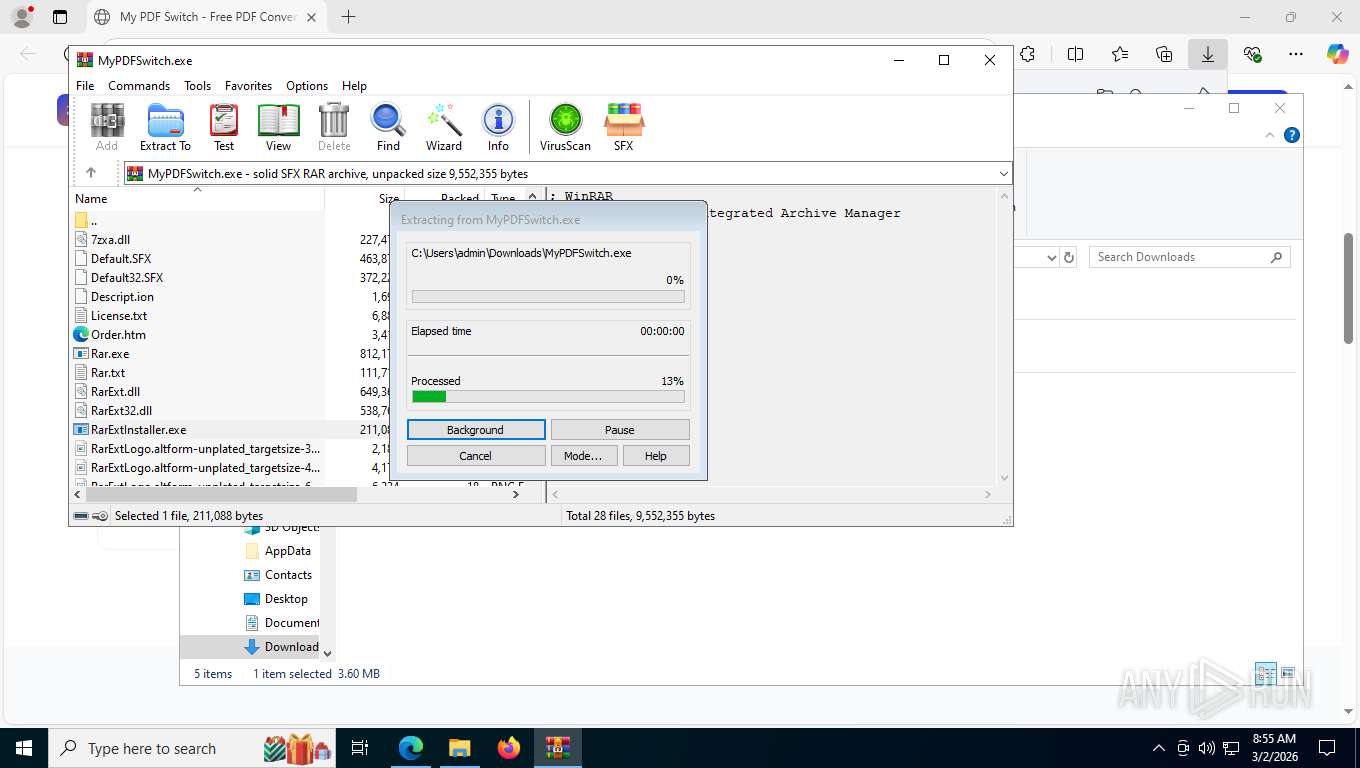
Task: Open the Windows Start menu
Action: (x=24, y=748)
